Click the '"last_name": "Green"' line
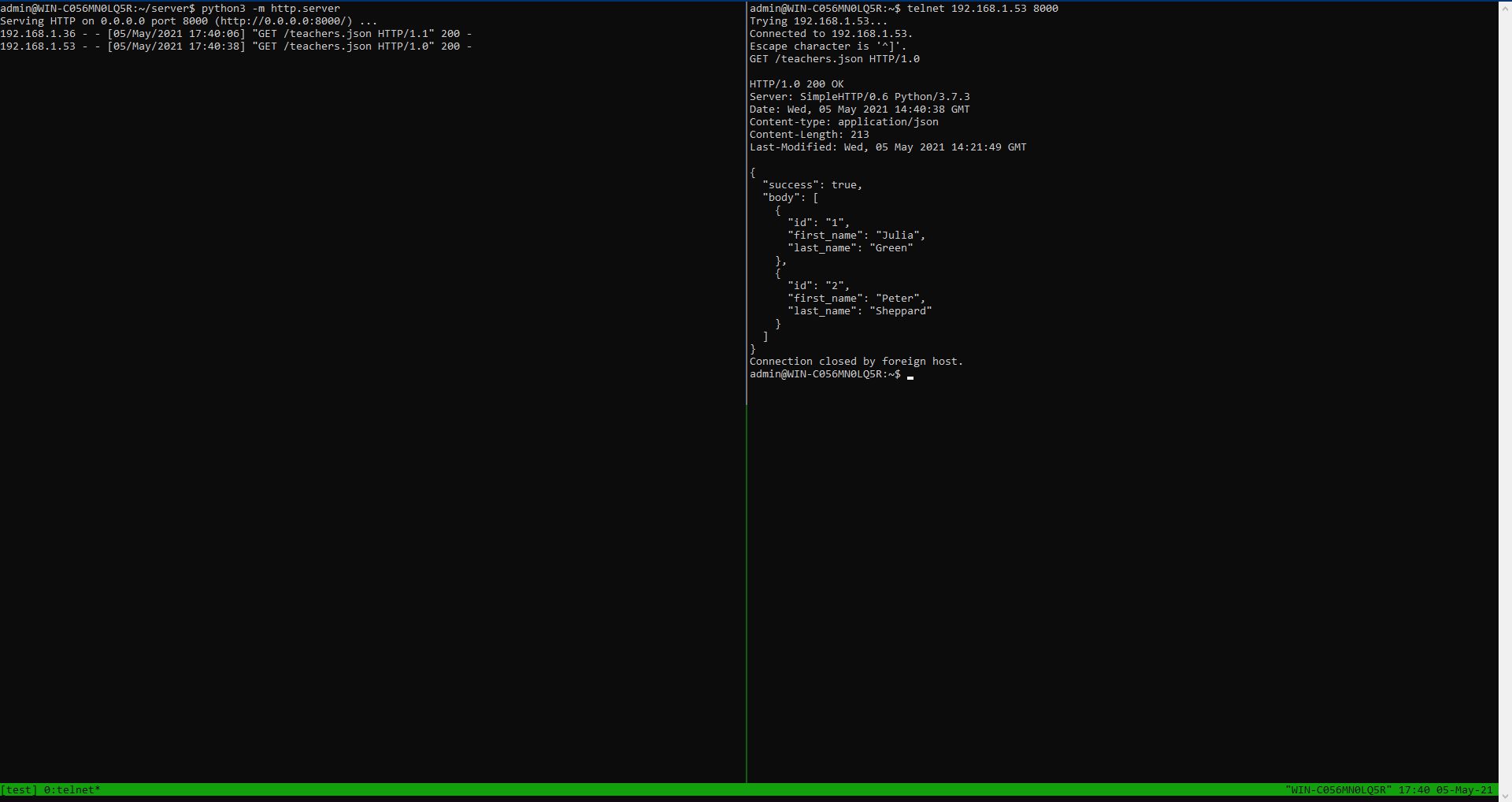This screenshot has height=802, width=1512. [850, 248]
